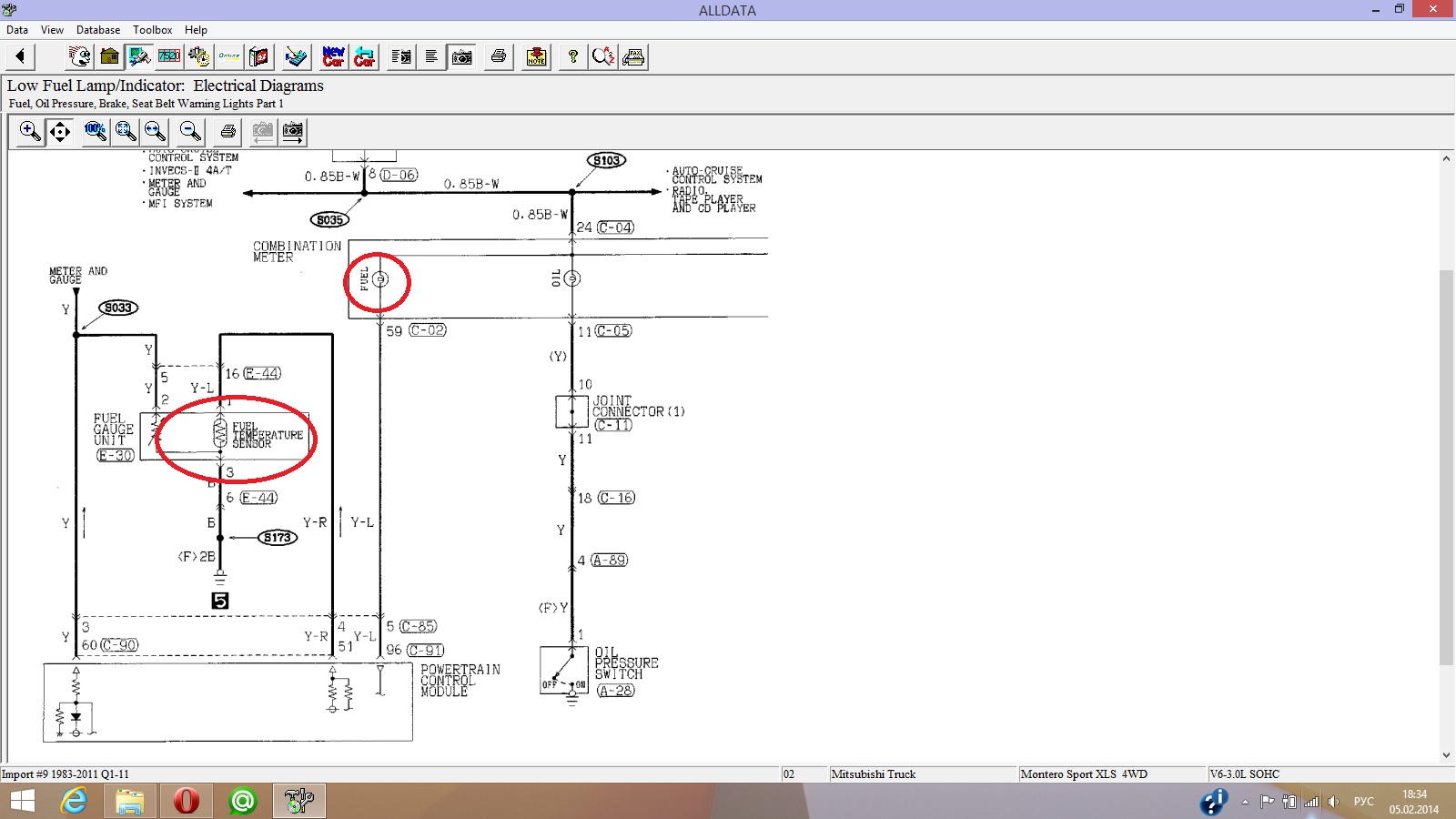This screenshot has width=1456, height=819.
Task: Click the home house toolbar icon
Action: pos(109,56)
